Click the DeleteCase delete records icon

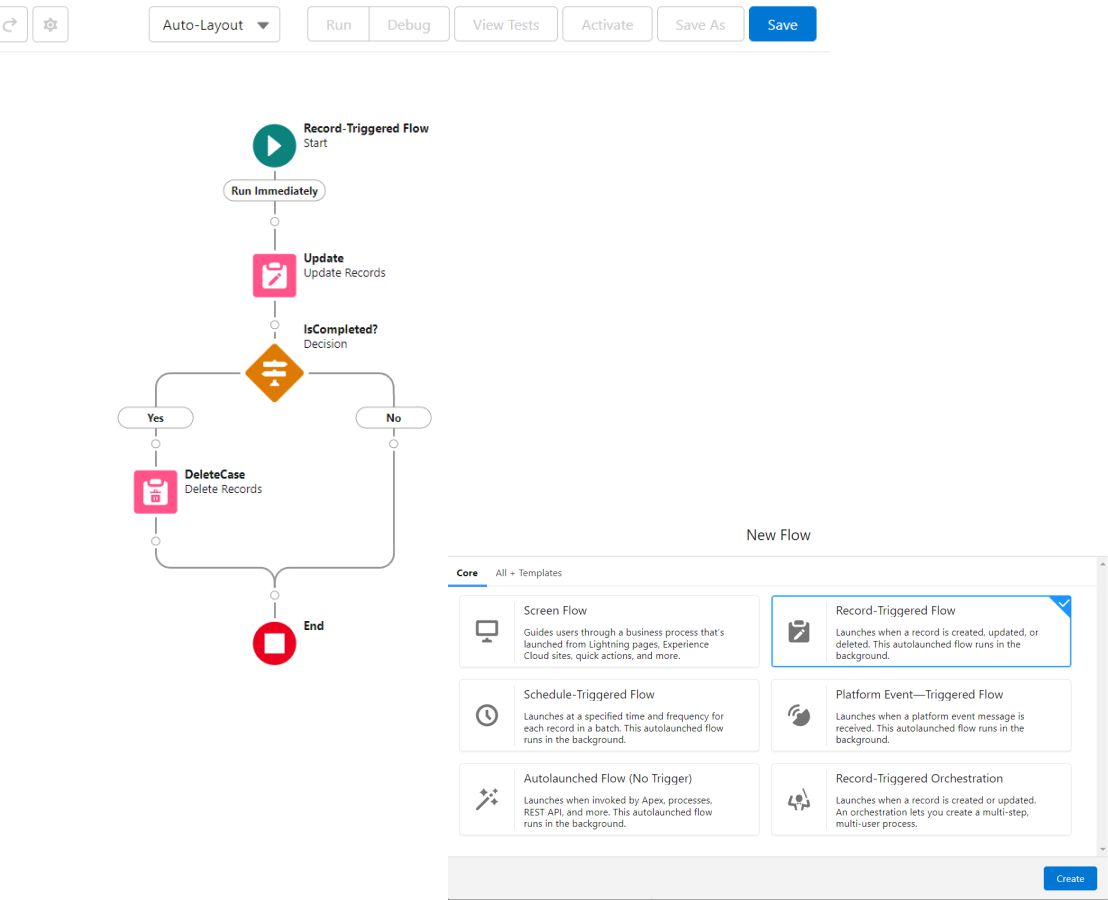[x=155, y=492]
